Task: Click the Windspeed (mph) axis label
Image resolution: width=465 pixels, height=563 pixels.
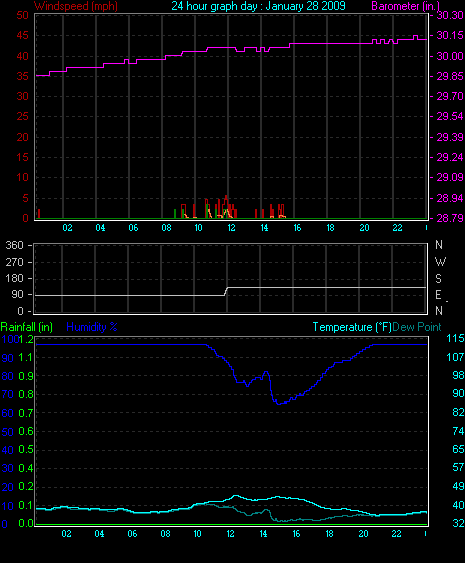Action: (76, 6)
